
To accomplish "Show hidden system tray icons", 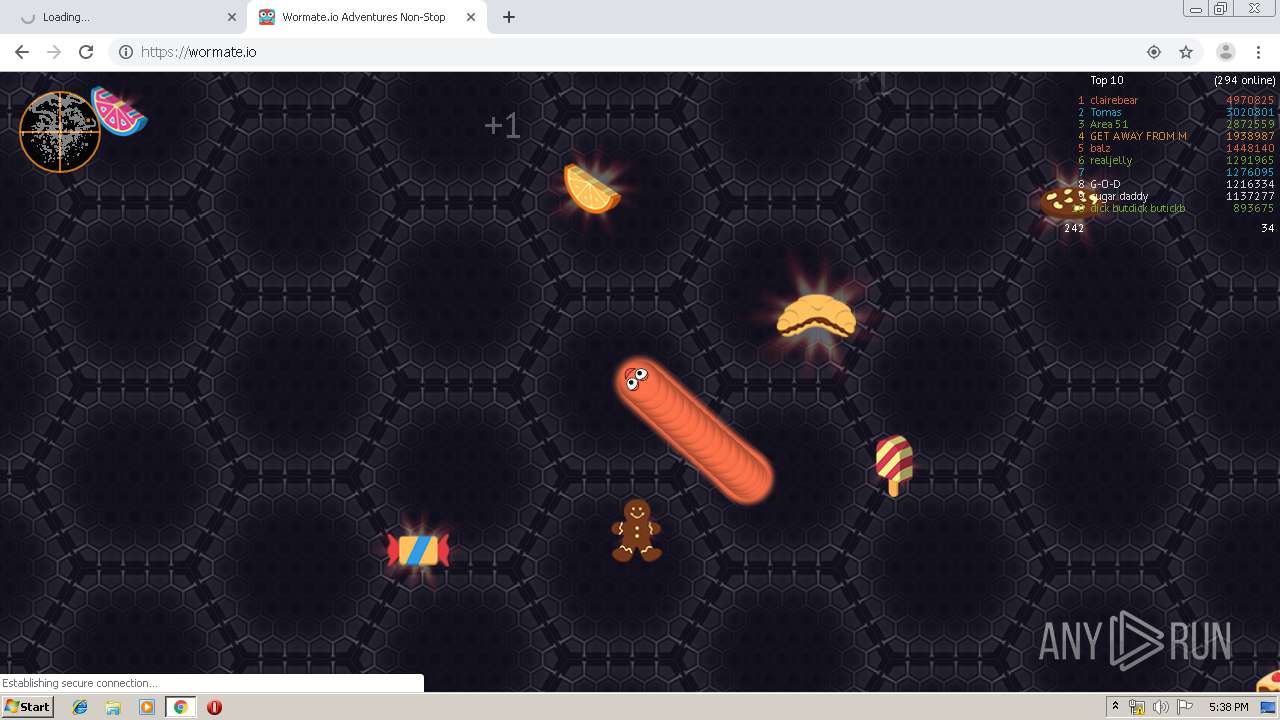I will click(1115, 707).
